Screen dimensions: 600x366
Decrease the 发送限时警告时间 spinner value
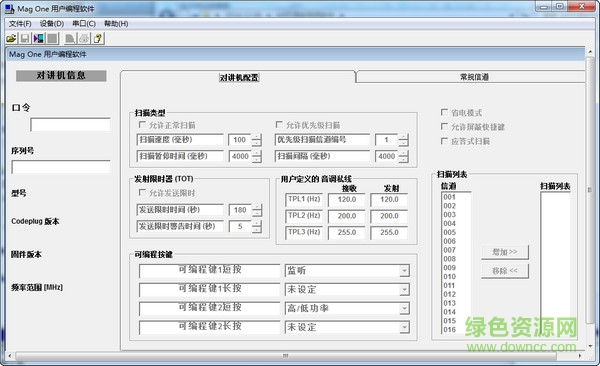tap(257, 230)
